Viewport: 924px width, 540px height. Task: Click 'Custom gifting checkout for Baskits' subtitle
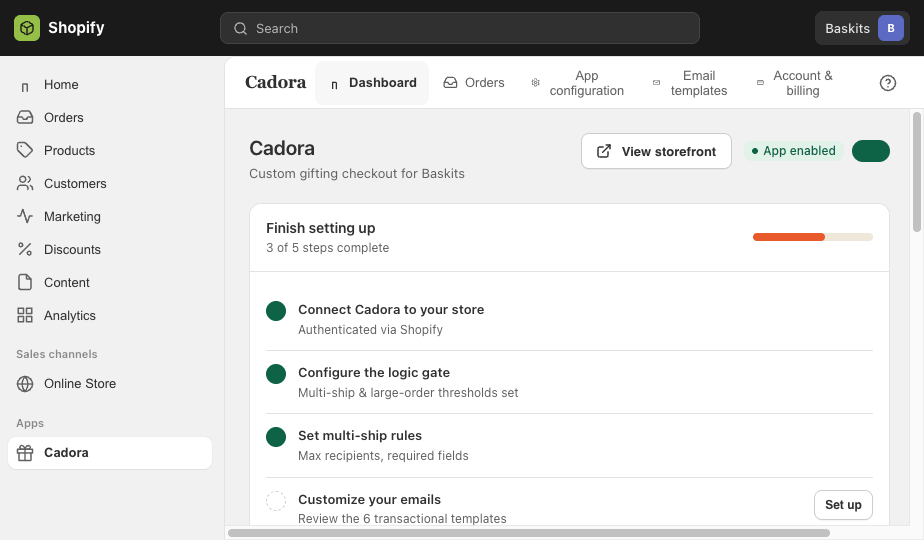coord(357,173)
